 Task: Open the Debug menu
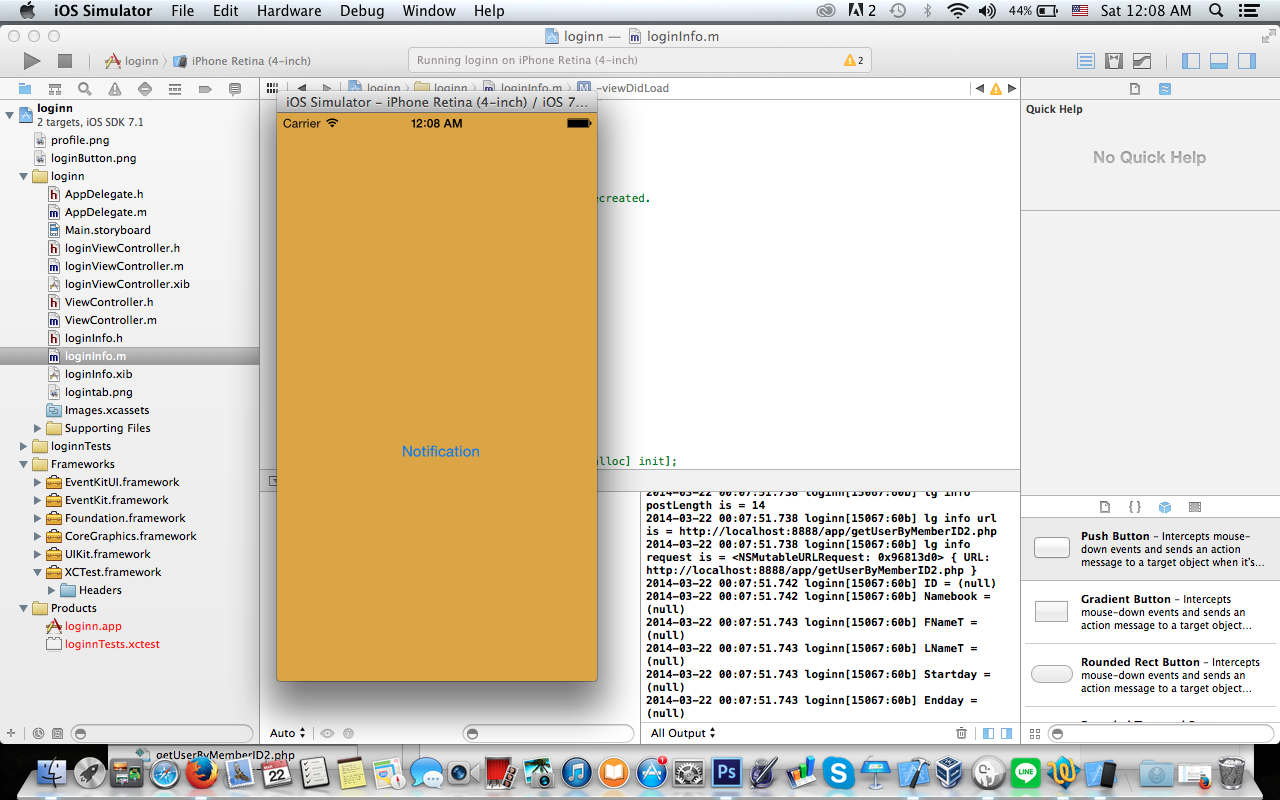(361, 11)
